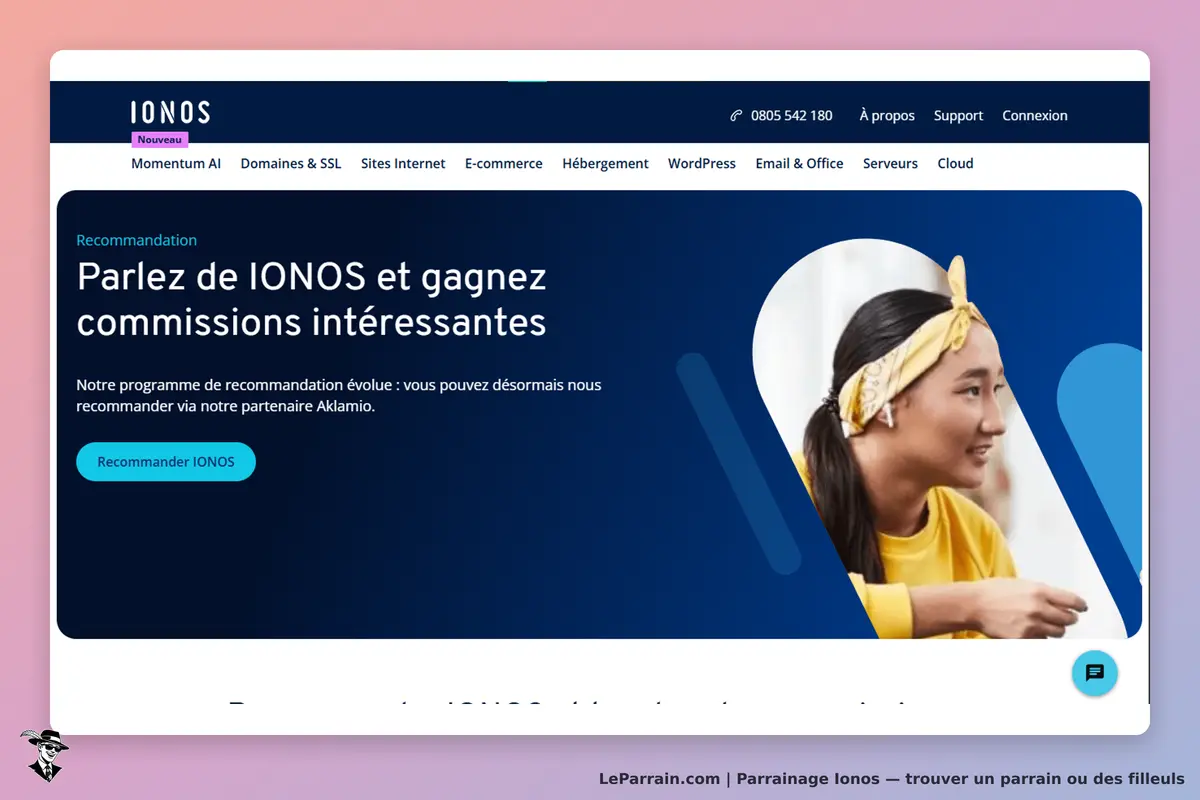This screenshot has width=1200, height=800.
Task: Open the Sites Internet menu
Action: pos(403,163)
